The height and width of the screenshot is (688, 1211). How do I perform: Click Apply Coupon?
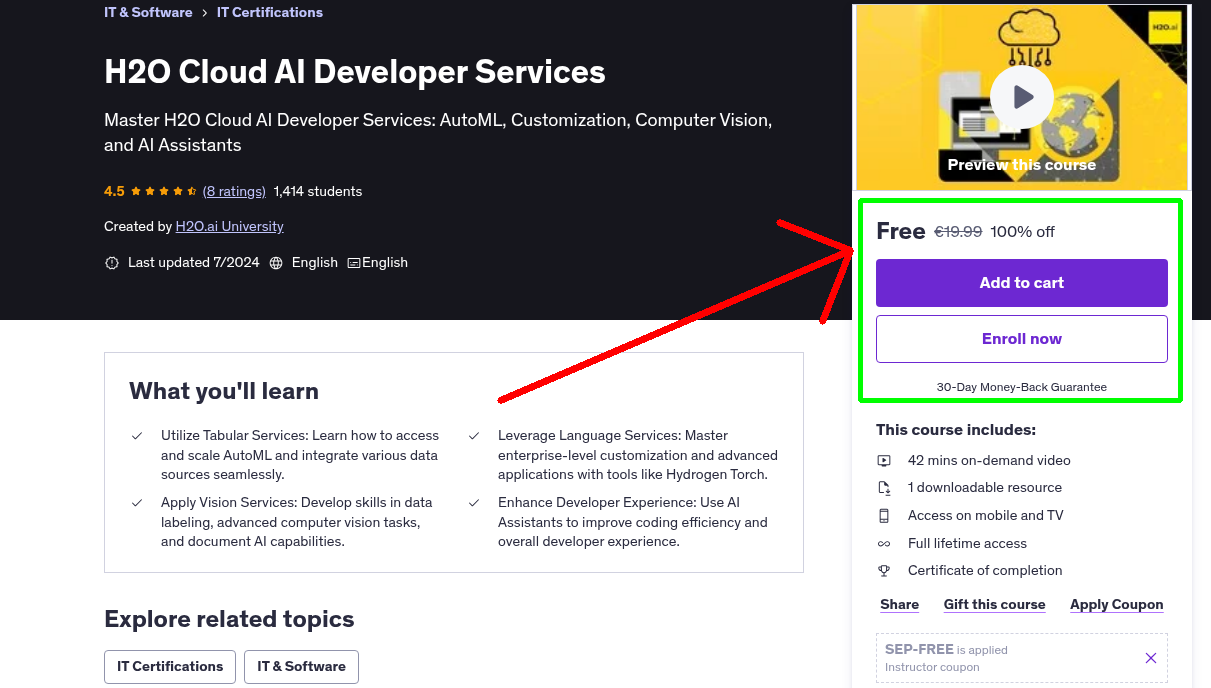click(1116, 604)
